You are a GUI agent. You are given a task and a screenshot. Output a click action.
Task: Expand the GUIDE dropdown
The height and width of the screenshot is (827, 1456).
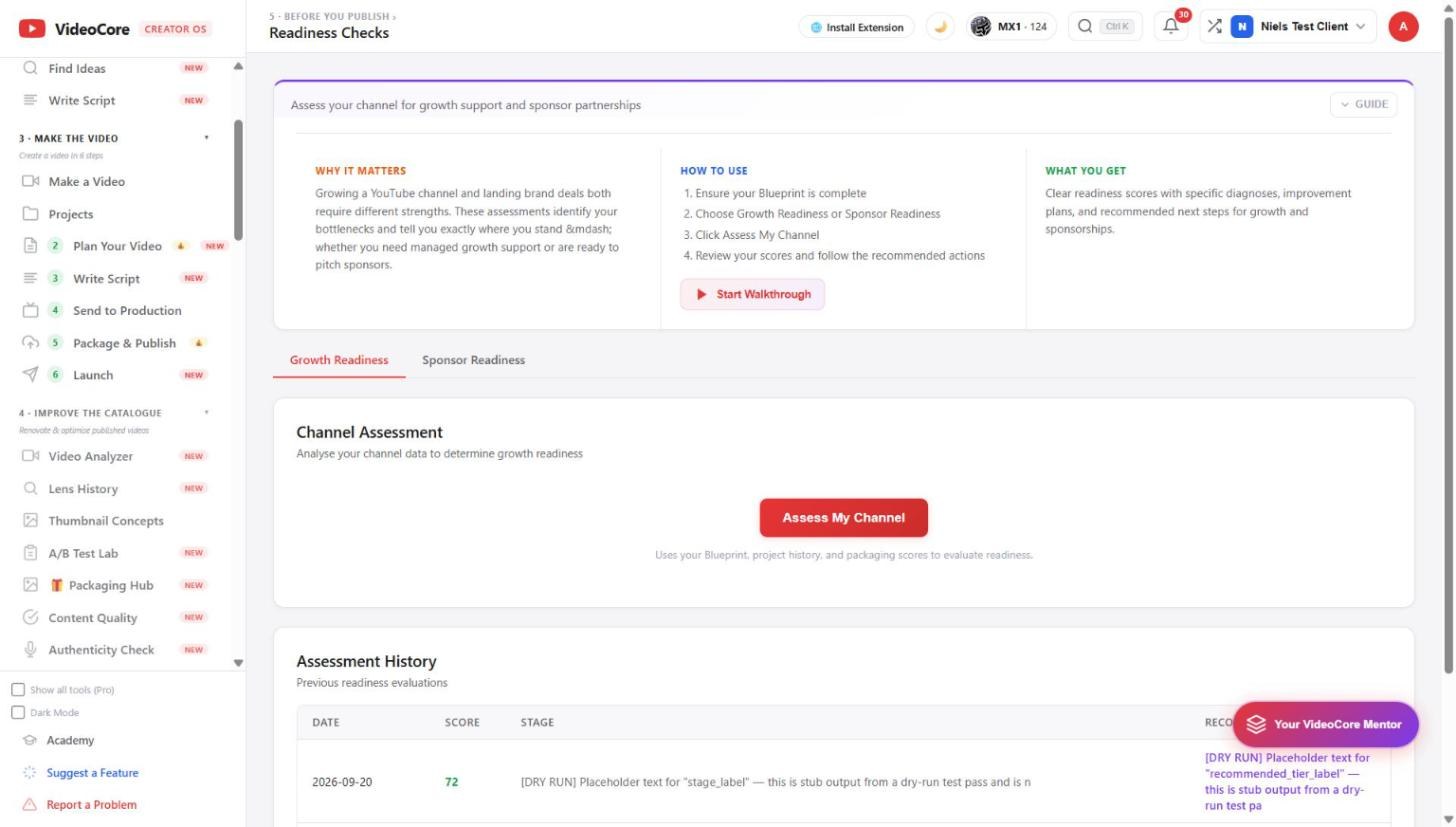1363,104
